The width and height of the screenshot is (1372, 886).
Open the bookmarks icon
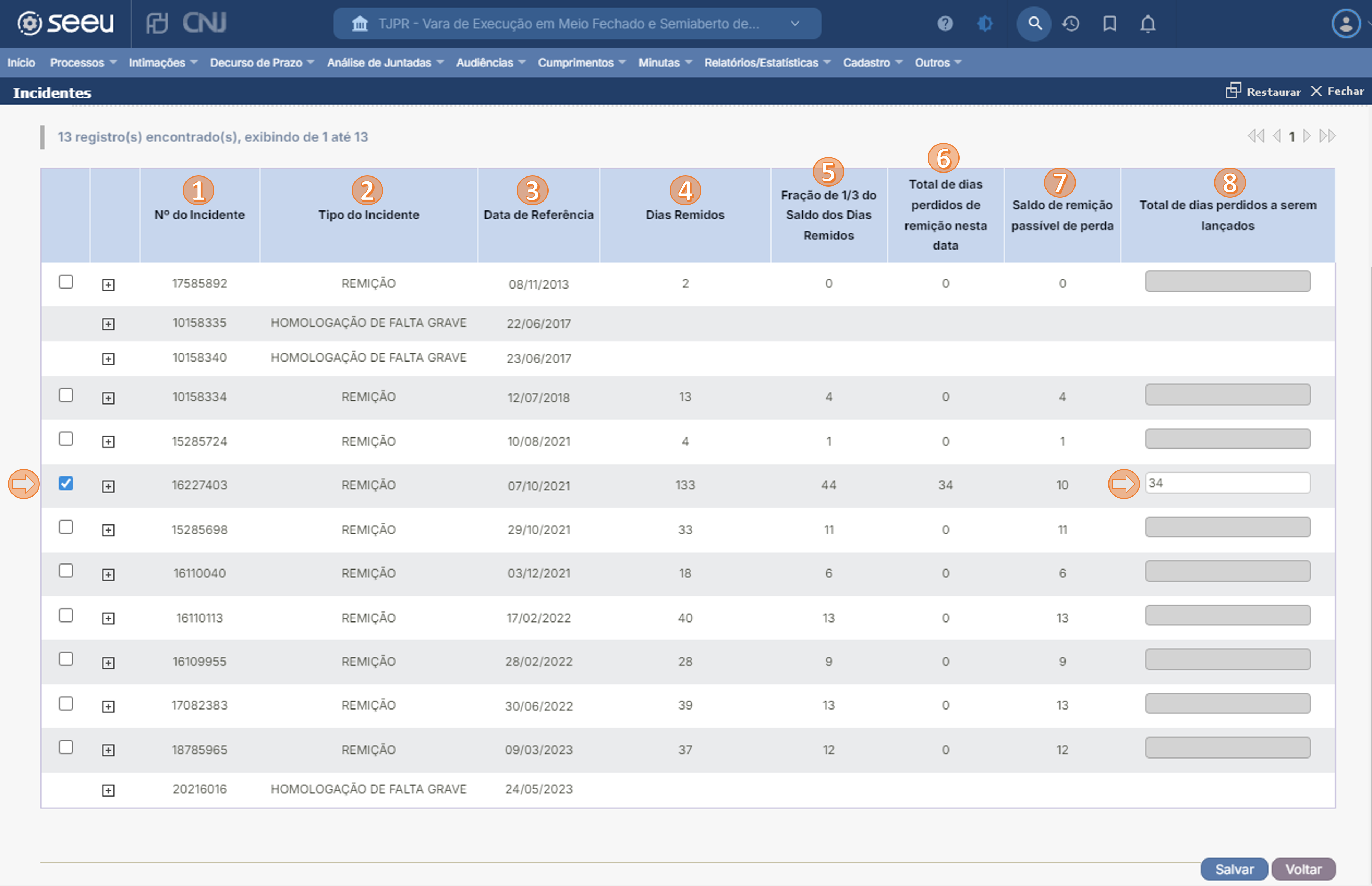1110,24
